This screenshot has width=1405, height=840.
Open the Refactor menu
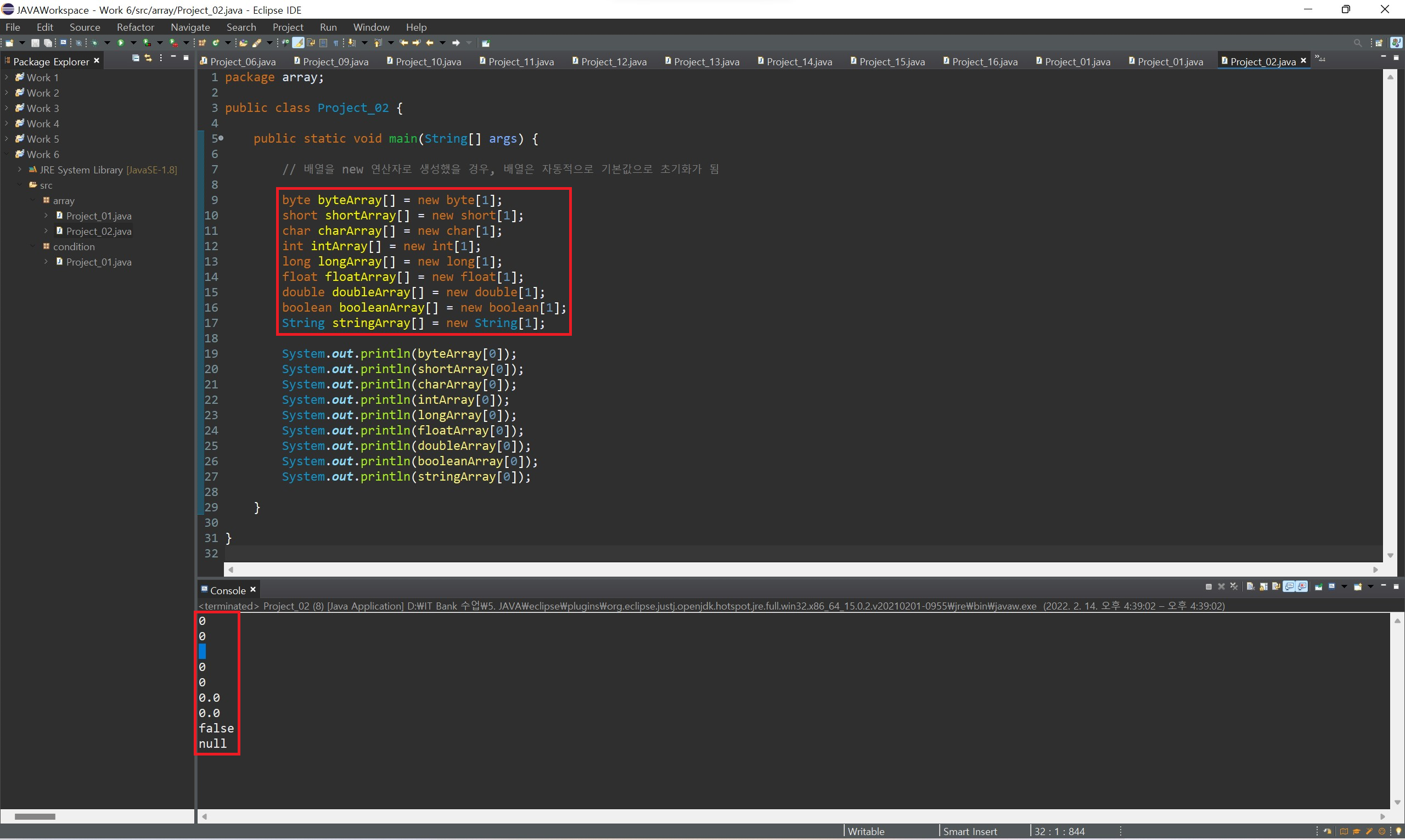[x=134, y=27]
